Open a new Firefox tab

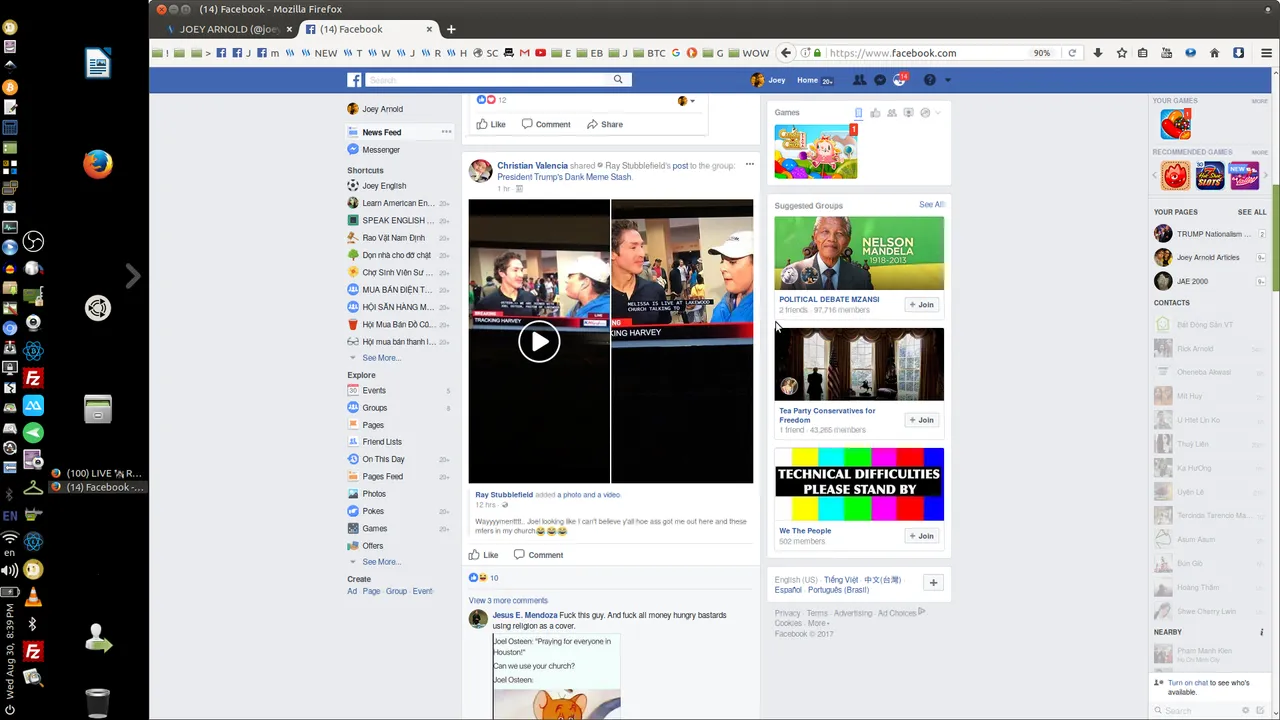coord(451,29)
